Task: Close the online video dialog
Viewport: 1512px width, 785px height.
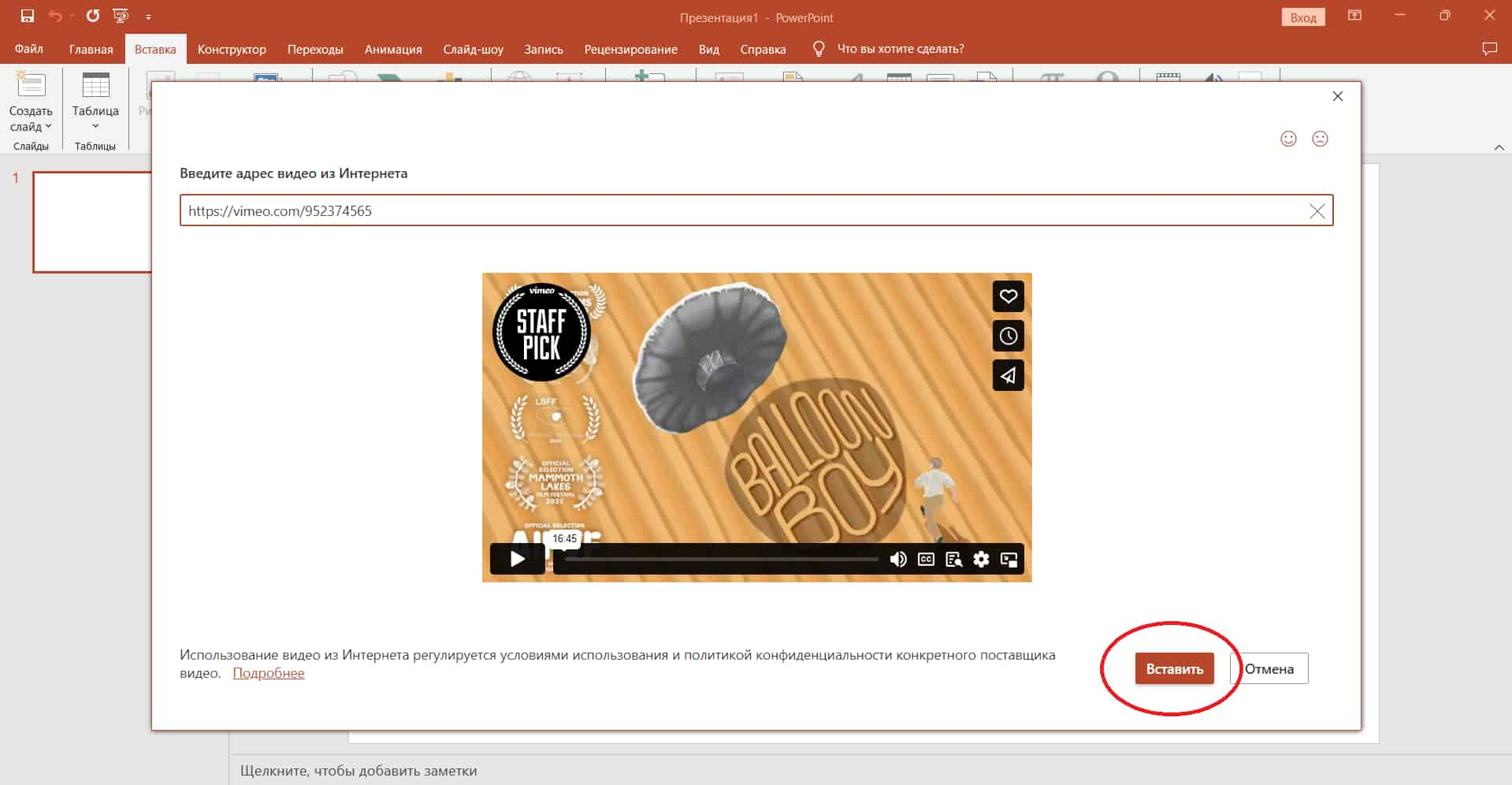Action: 1337,96
